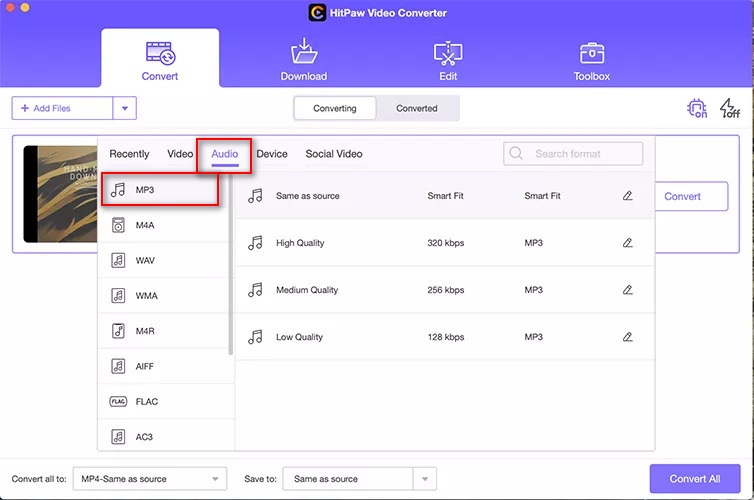This screenshot has height=500, width=754.
Task: Click the M4R ringtone icon
Action: (118, 331)
